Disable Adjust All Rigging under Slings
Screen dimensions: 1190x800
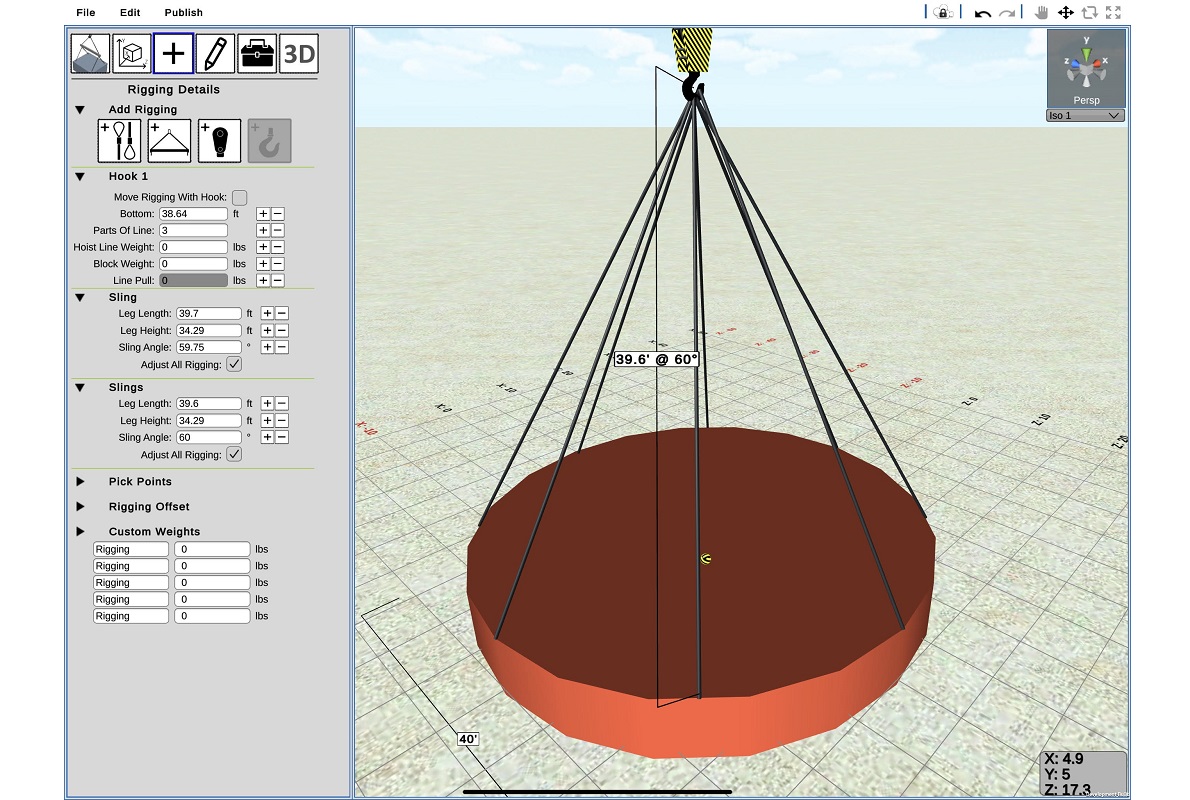coord(236,454)
